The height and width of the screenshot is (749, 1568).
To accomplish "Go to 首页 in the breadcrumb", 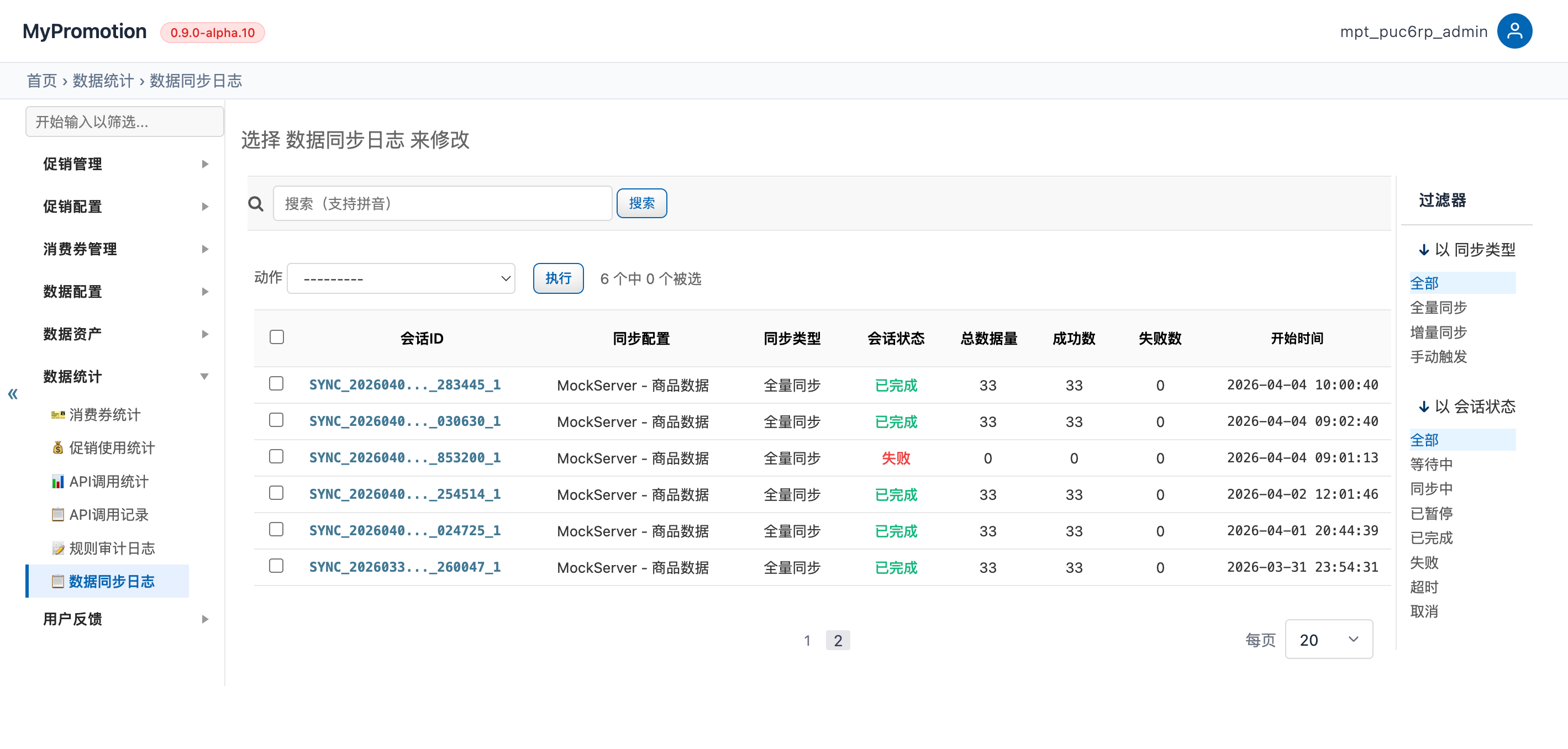I will (x=41, y=81).
